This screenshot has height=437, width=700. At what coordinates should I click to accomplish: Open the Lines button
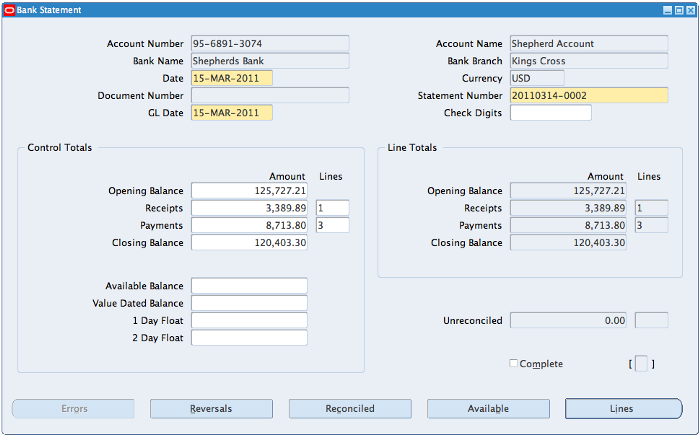click(x=624, y=408)
